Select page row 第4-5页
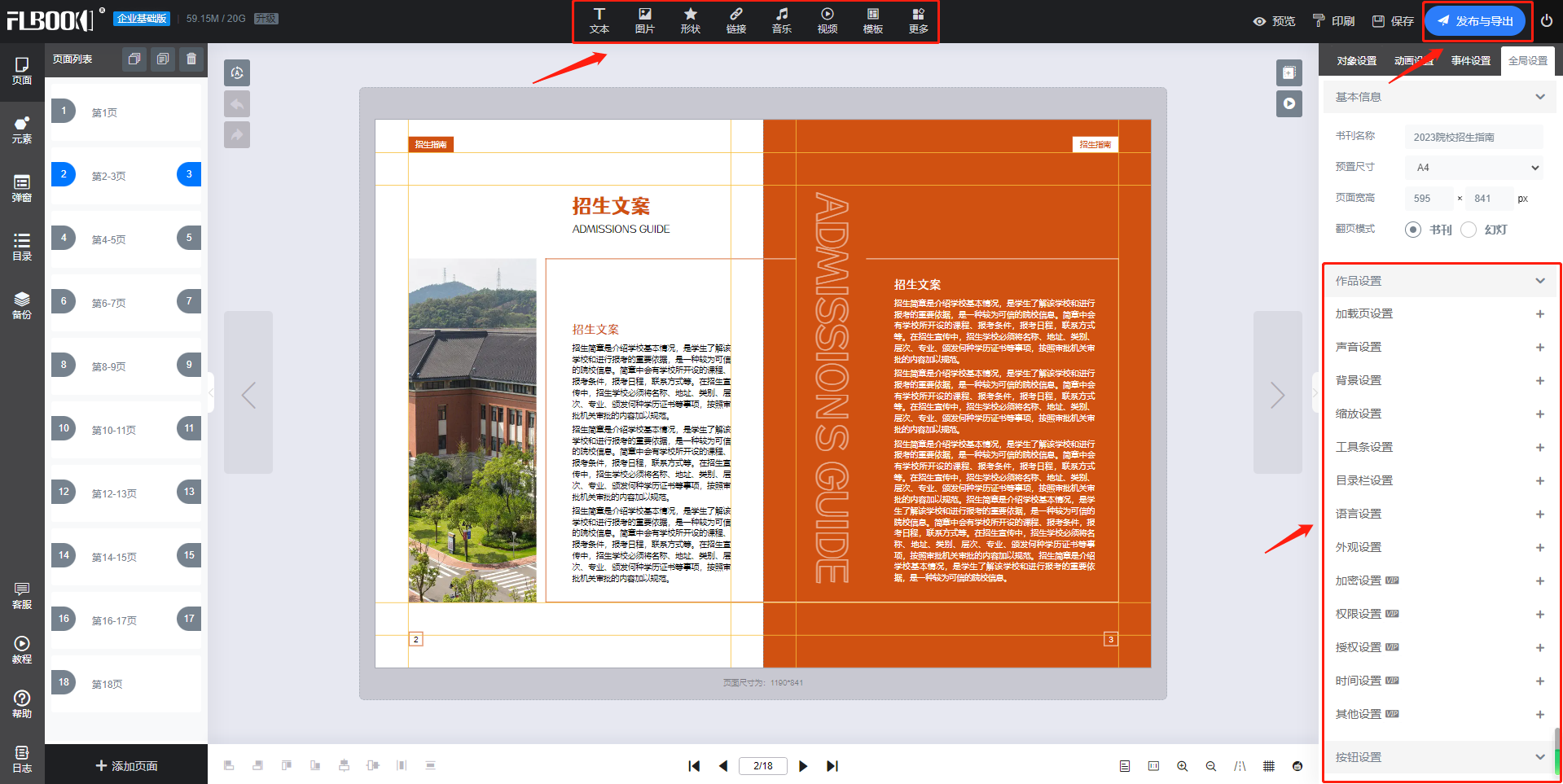 (x=125, y=239)
